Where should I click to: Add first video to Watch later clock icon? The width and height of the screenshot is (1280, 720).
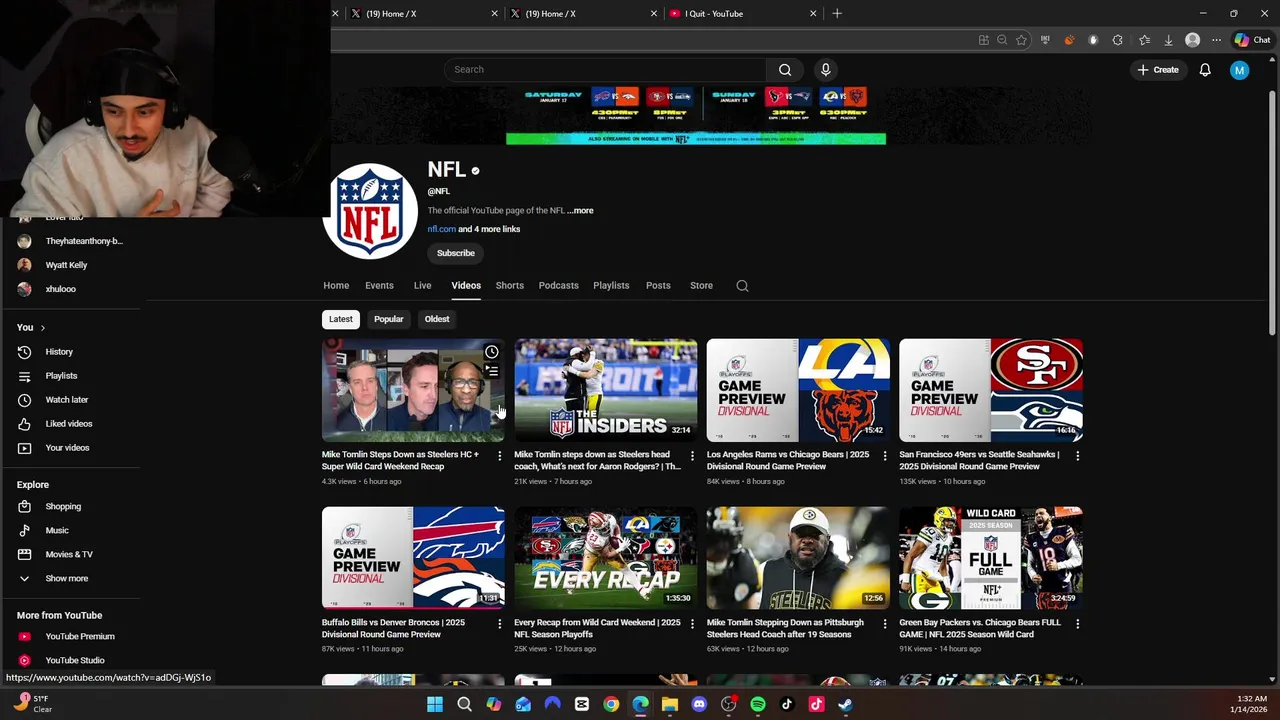coord(491,353)
